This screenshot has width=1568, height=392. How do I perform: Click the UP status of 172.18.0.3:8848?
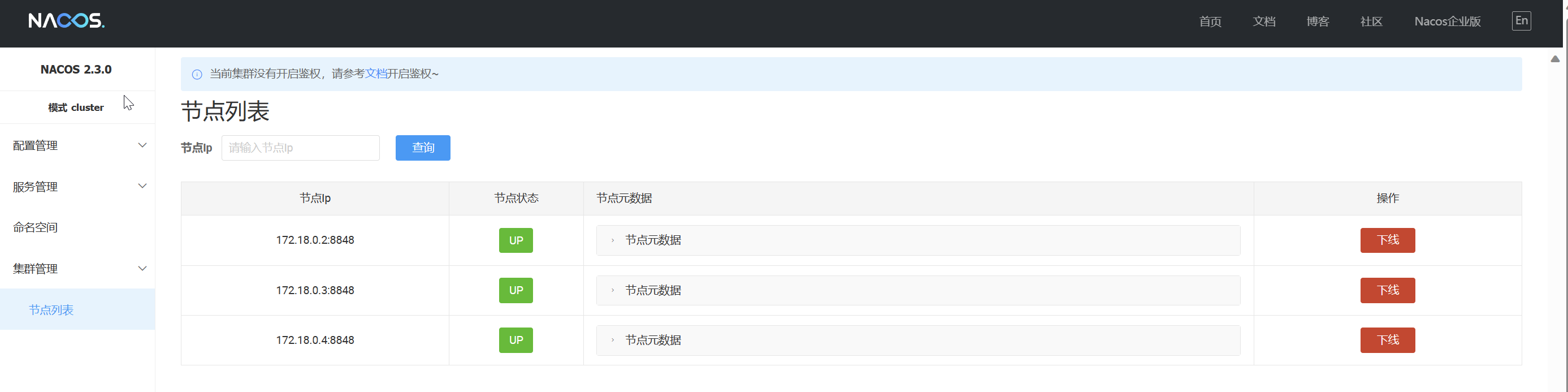coord(516,290)
